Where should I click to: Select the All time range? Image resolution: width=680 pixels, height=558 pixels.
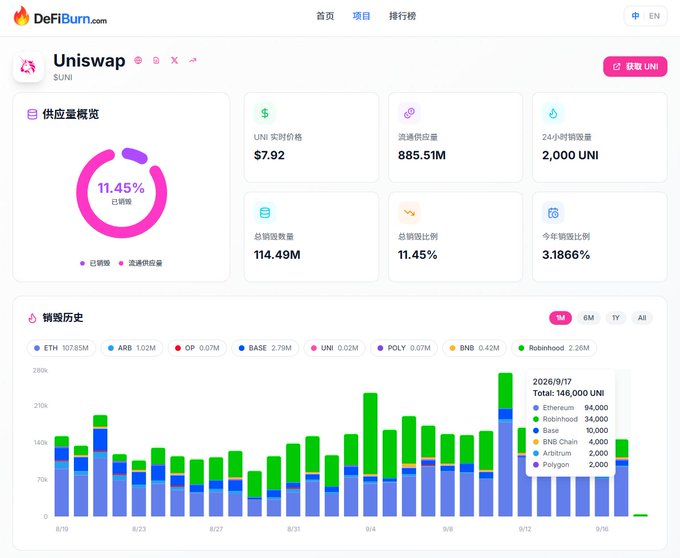point(642,318)
